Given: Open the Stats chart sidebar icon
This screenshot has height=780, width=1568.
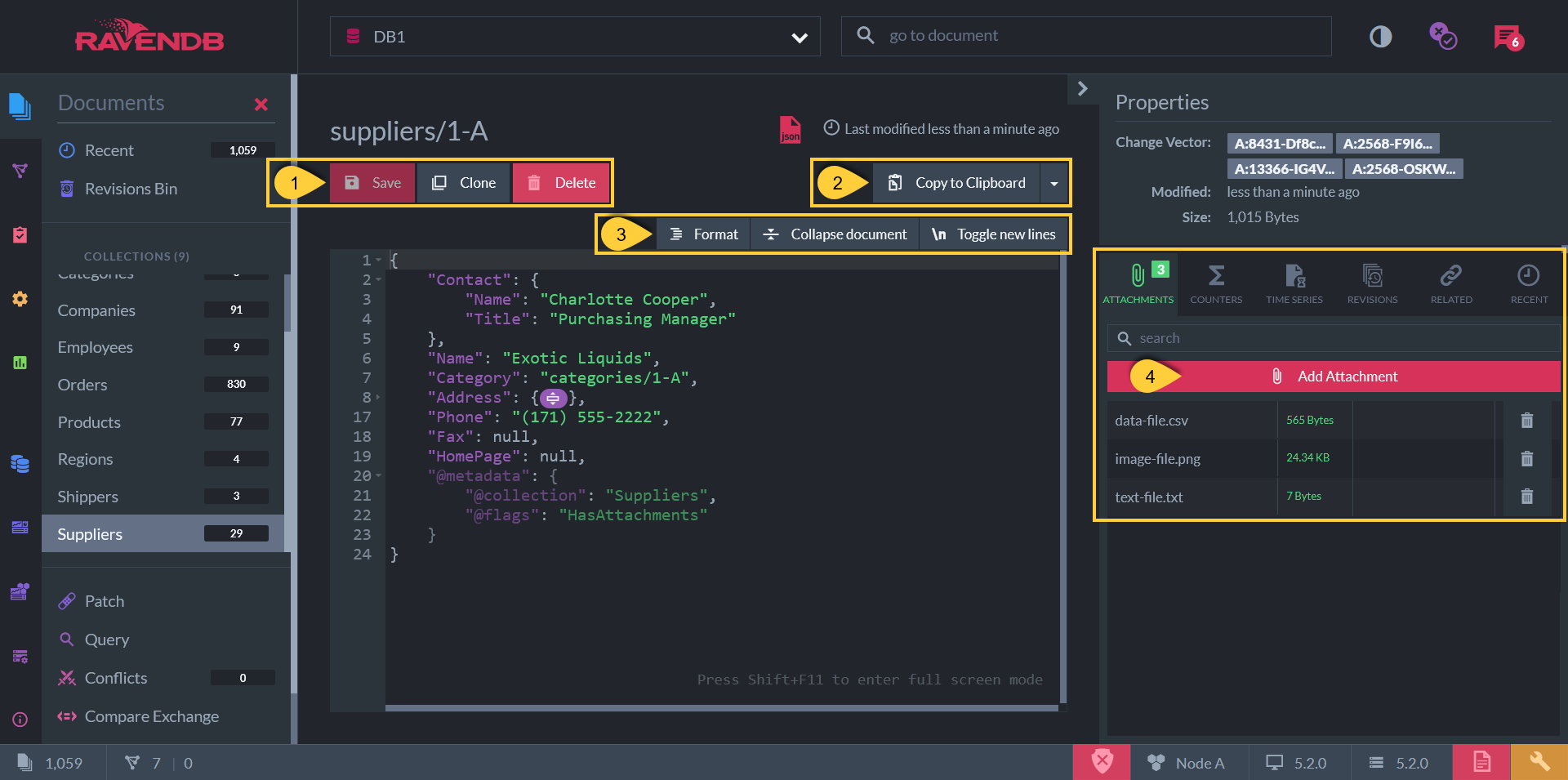Looking at the screenshot, I should [x=20, y=363].
